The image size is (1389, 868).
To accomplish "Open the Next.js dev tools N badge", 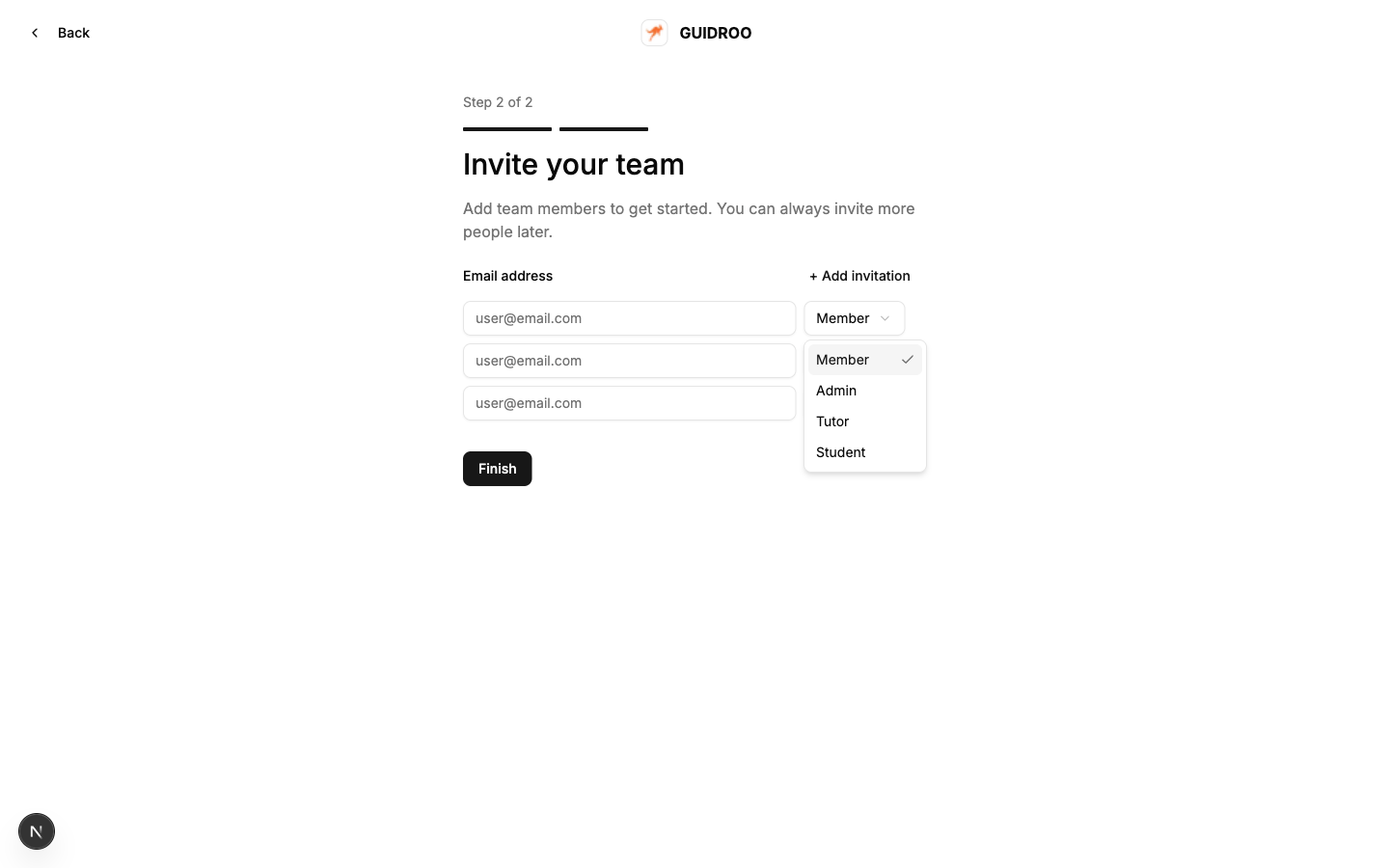I will point(37,831).
